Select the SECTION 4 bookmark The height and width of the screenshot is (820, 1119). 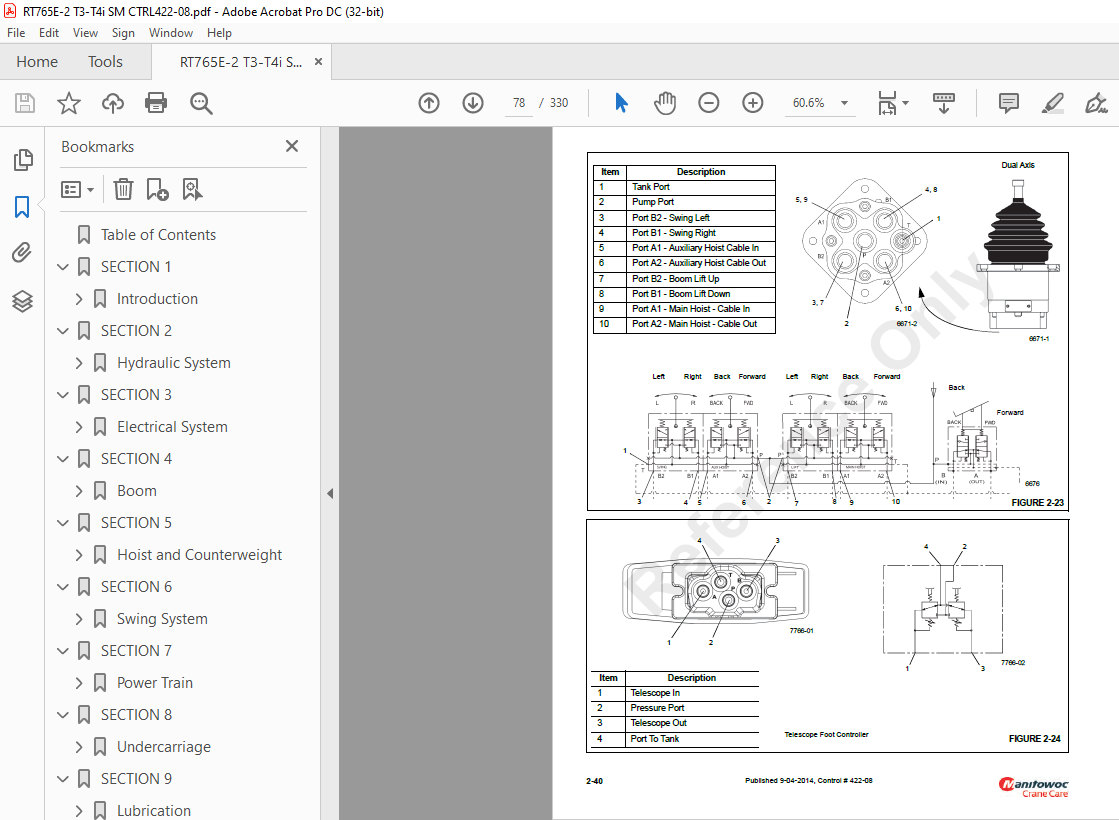click(x=136, y=459)
